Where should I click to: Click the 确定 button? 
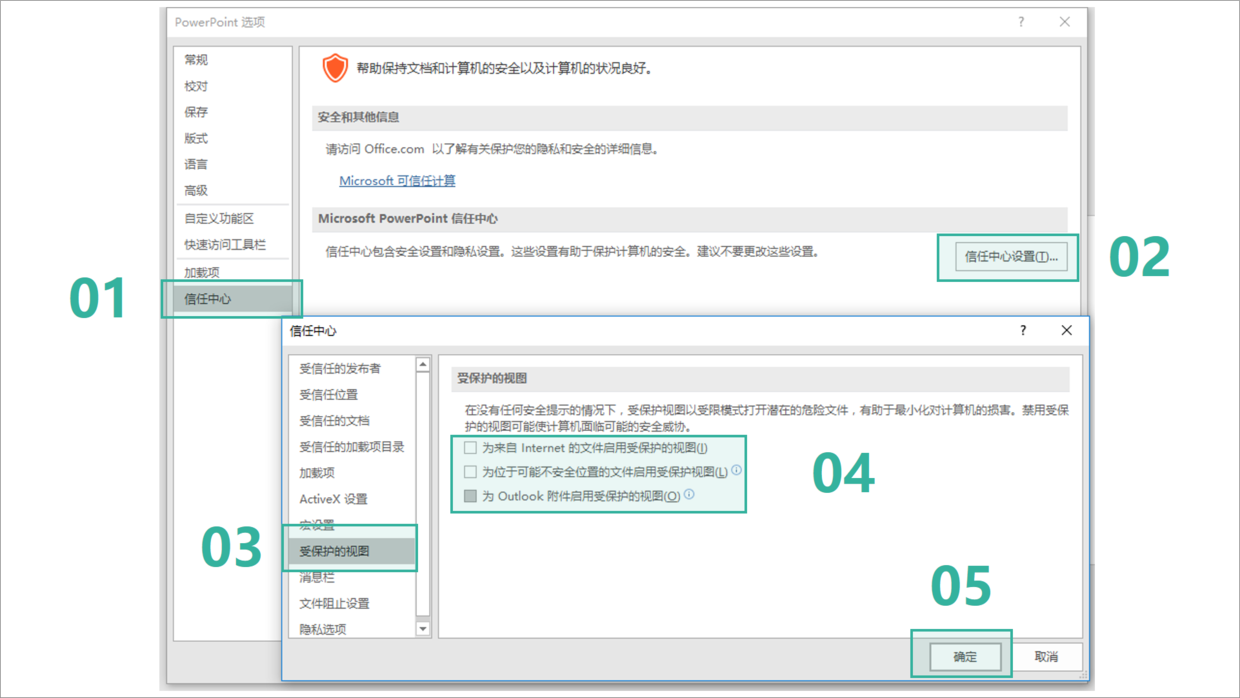tap(965, 657)
